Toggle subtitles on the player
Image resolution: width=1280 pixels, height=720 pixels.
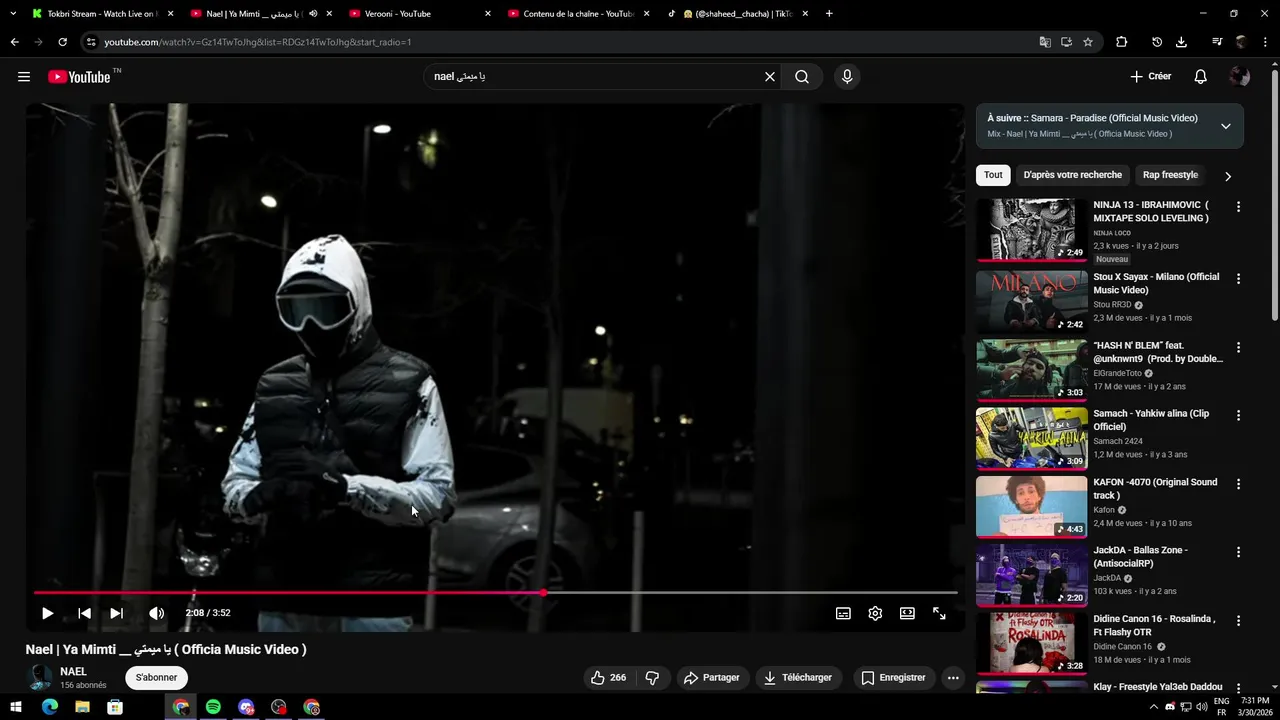(843, 614)
